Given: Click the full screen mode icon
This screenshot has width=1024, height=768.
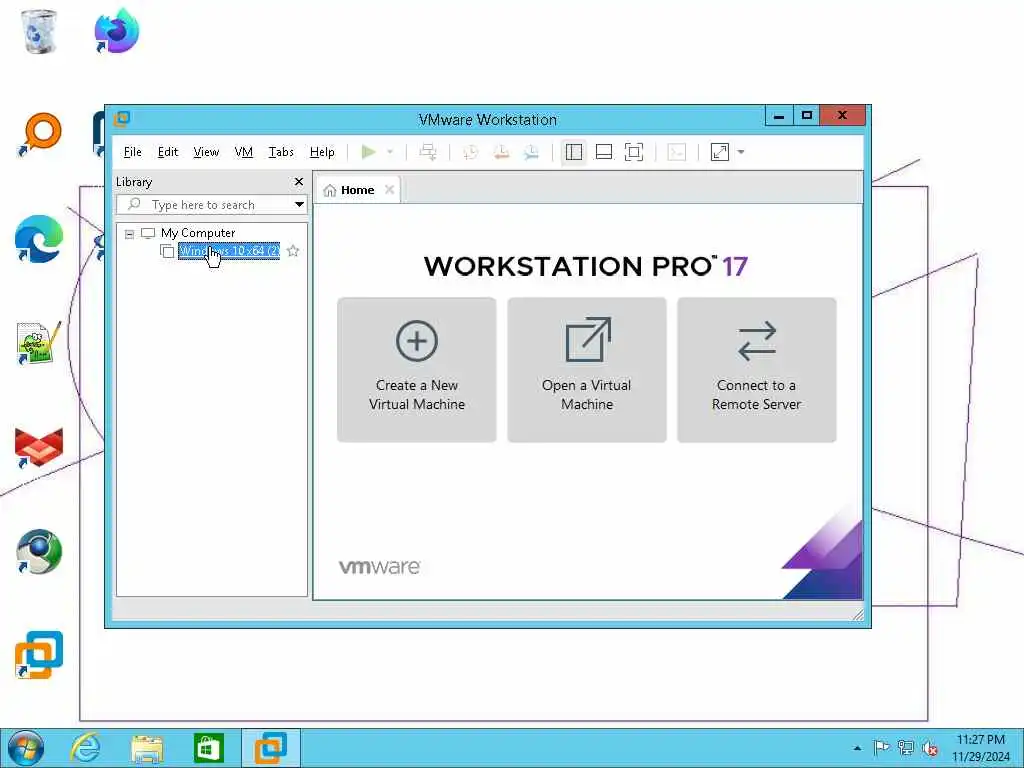Looking at the screenshot, I should tap(634, 152).
